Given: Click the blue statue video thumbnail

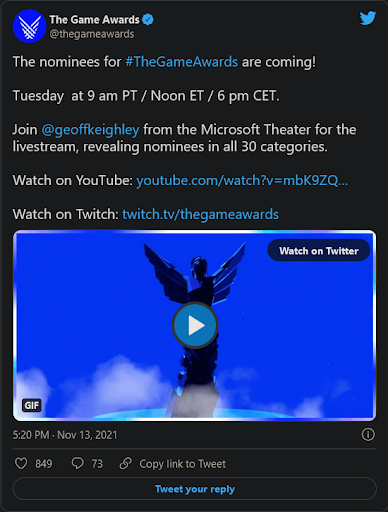Looking at the screenshot, I should click(195, 325).
